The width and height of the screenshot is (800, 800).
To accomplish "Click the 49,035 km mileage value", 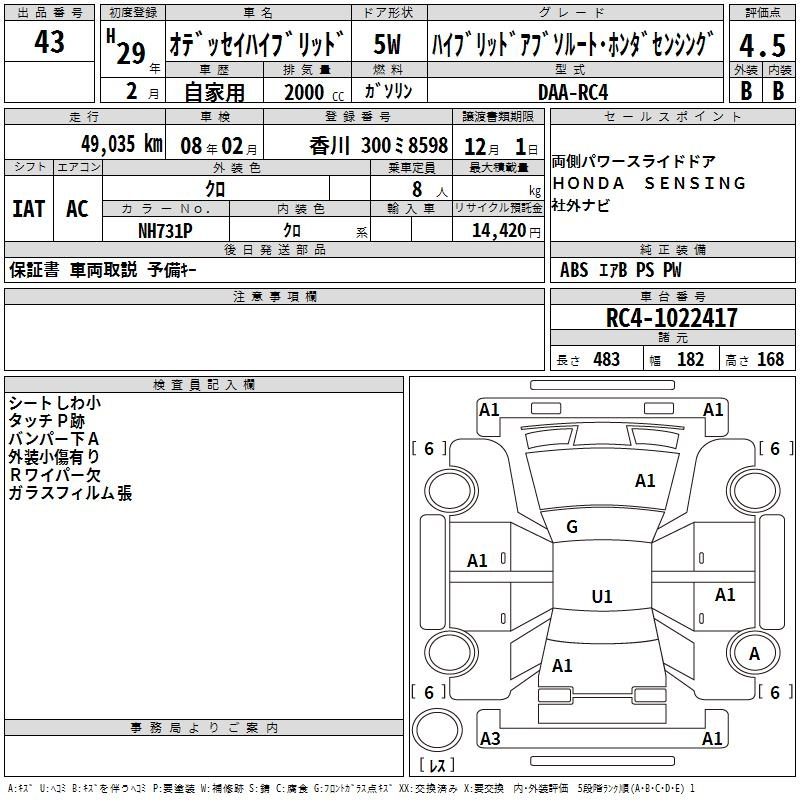I will (x=107, y=144).
